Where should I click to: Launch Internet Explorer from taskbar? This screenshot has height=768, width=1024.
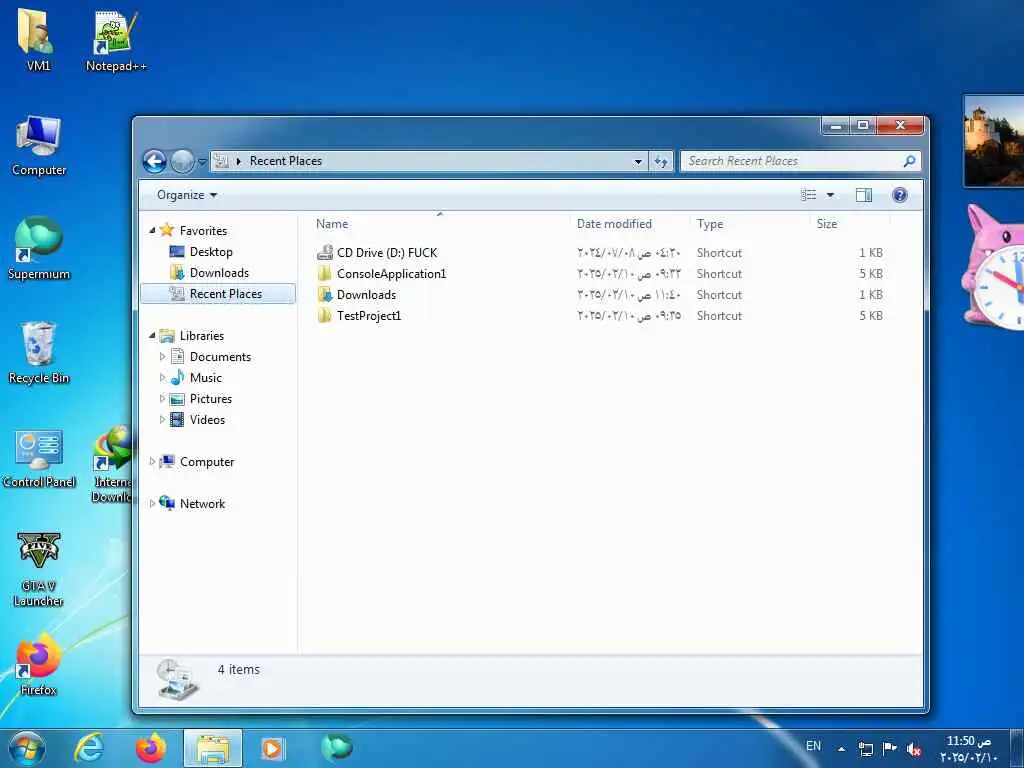click(x=88, y=748)
